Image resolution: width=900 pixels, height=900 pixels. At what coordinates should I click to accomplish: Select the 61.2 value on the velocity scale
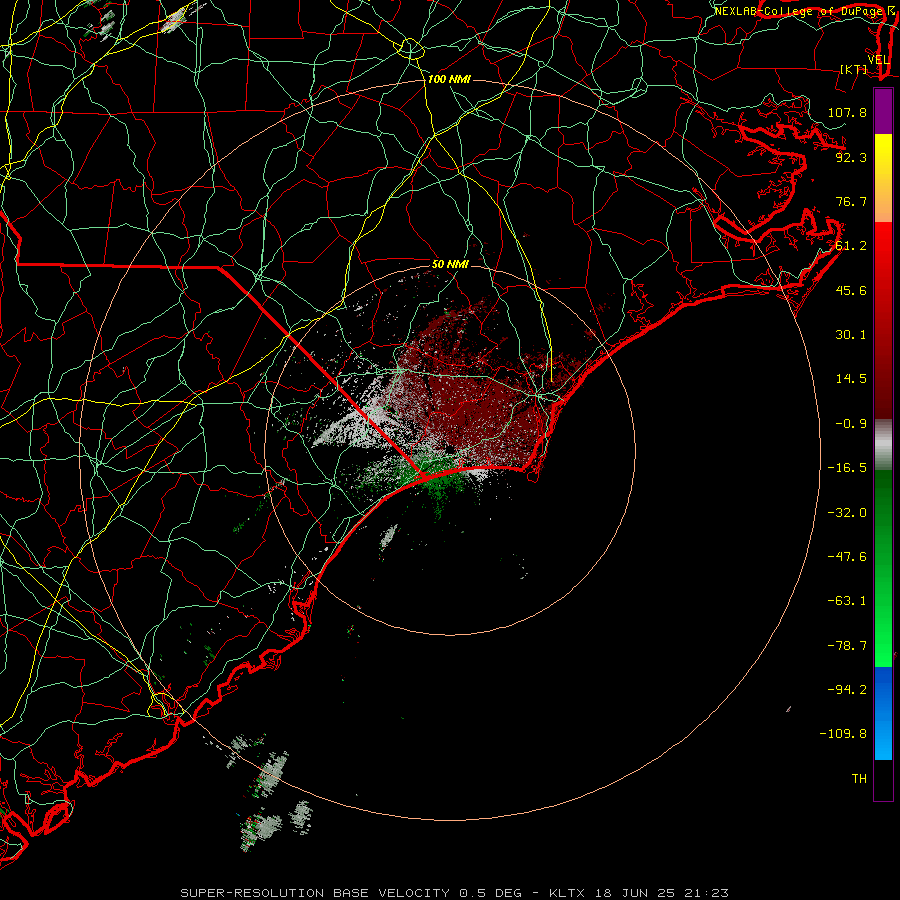point(851,246)
